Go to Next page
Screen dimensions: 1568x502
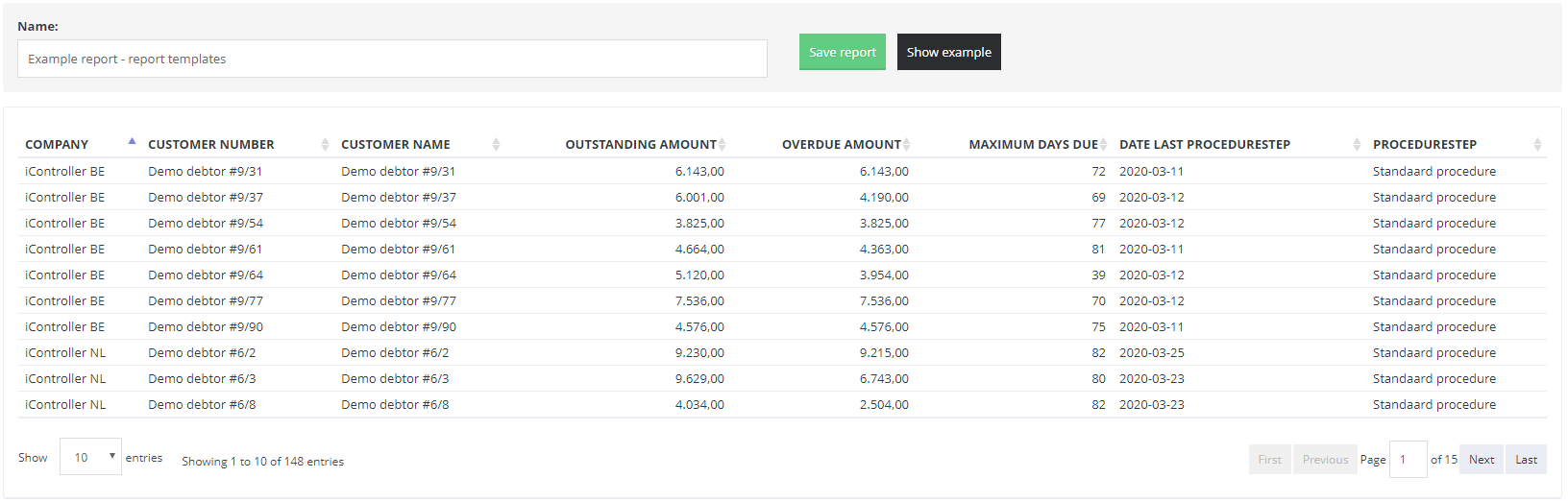pyautogui.click(x=1482, y=460)
